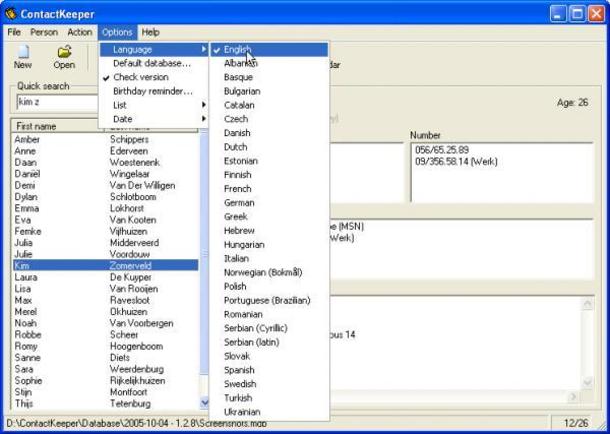Switch language to Czech

point(269,119)
